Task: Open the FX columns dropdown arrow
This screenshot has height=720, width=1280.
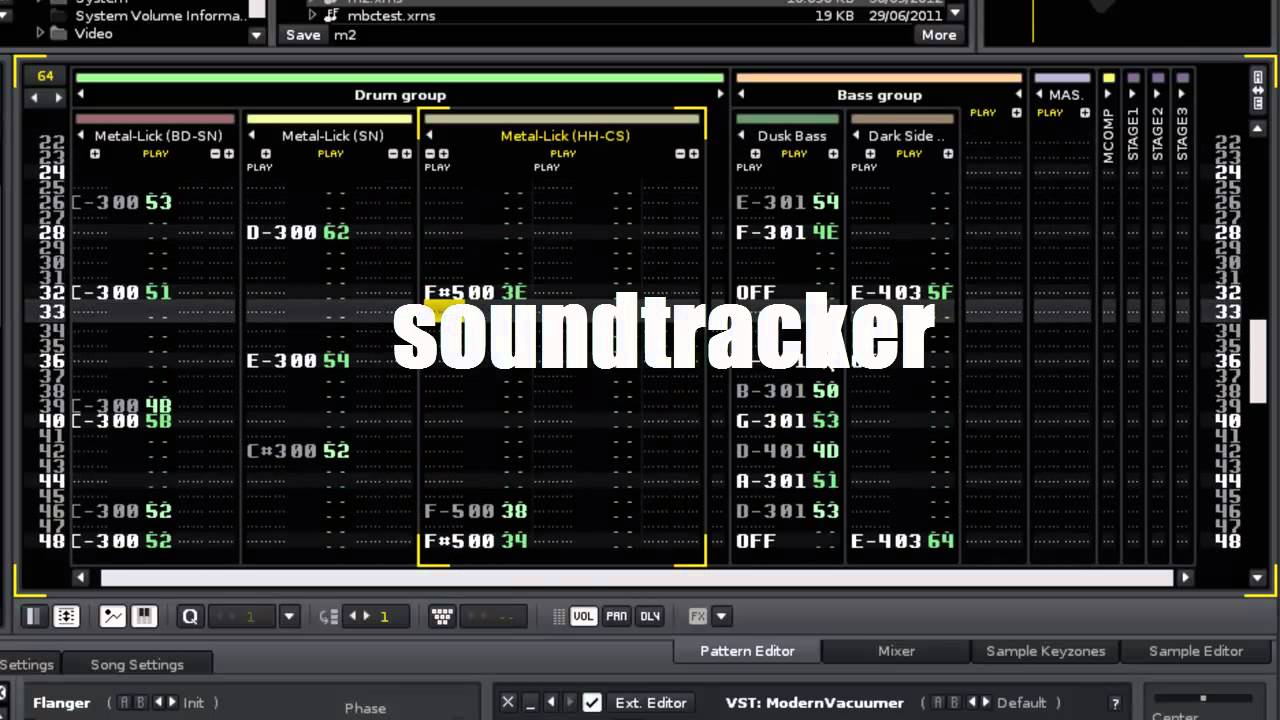Action: (x=721, y=616)
